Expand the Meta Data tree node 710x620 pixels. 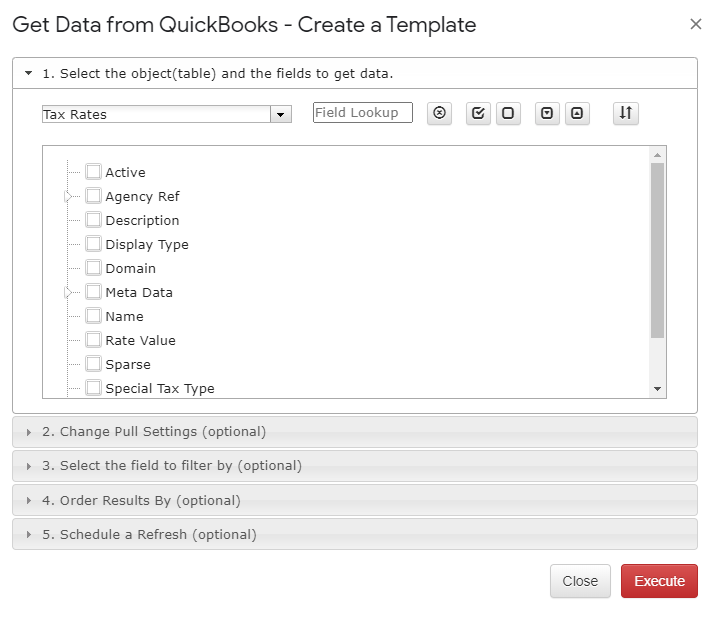pyautogui.click(x=68, y=293)
